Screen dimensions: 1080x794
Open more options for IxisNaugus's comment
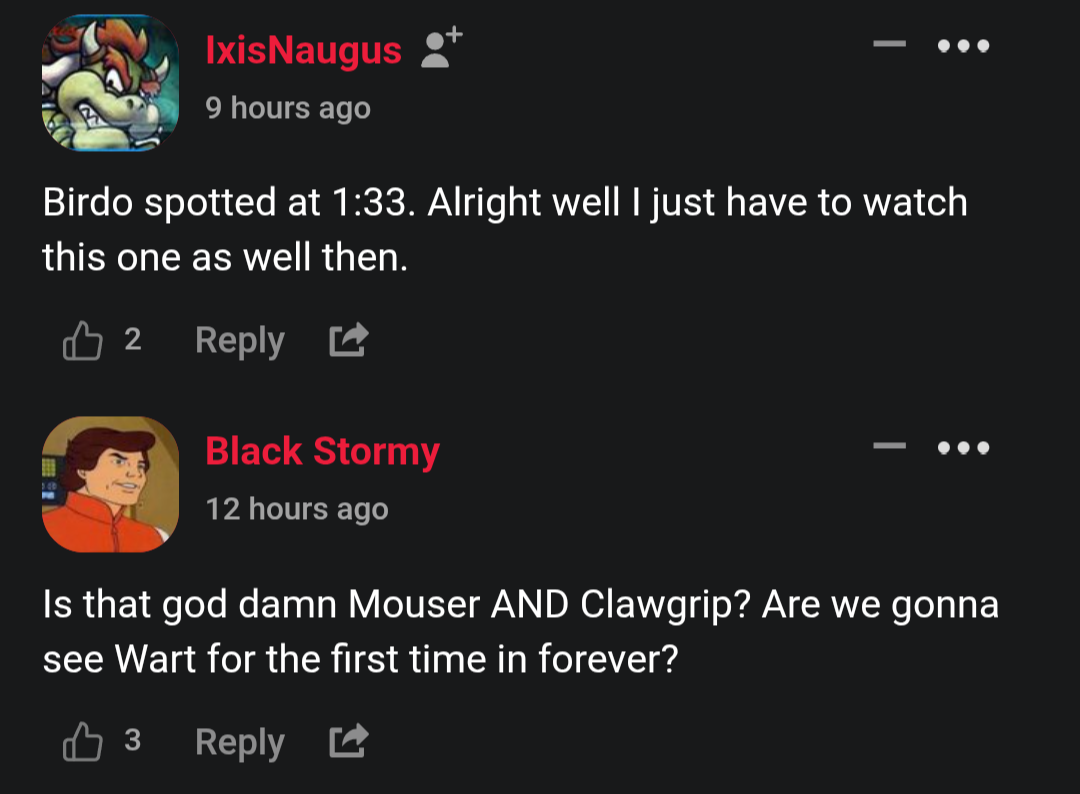click(964, 46)
